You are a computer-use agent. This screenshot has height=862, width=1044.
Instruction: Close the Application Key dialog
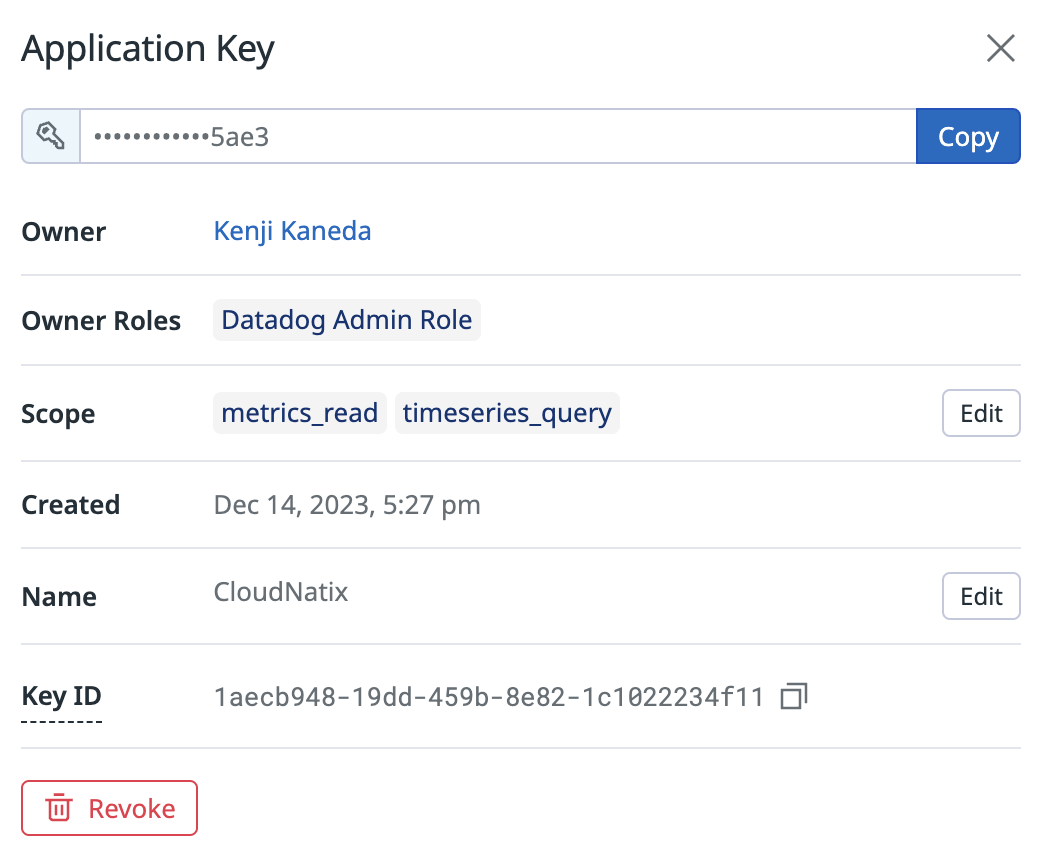coord(1000,48)
